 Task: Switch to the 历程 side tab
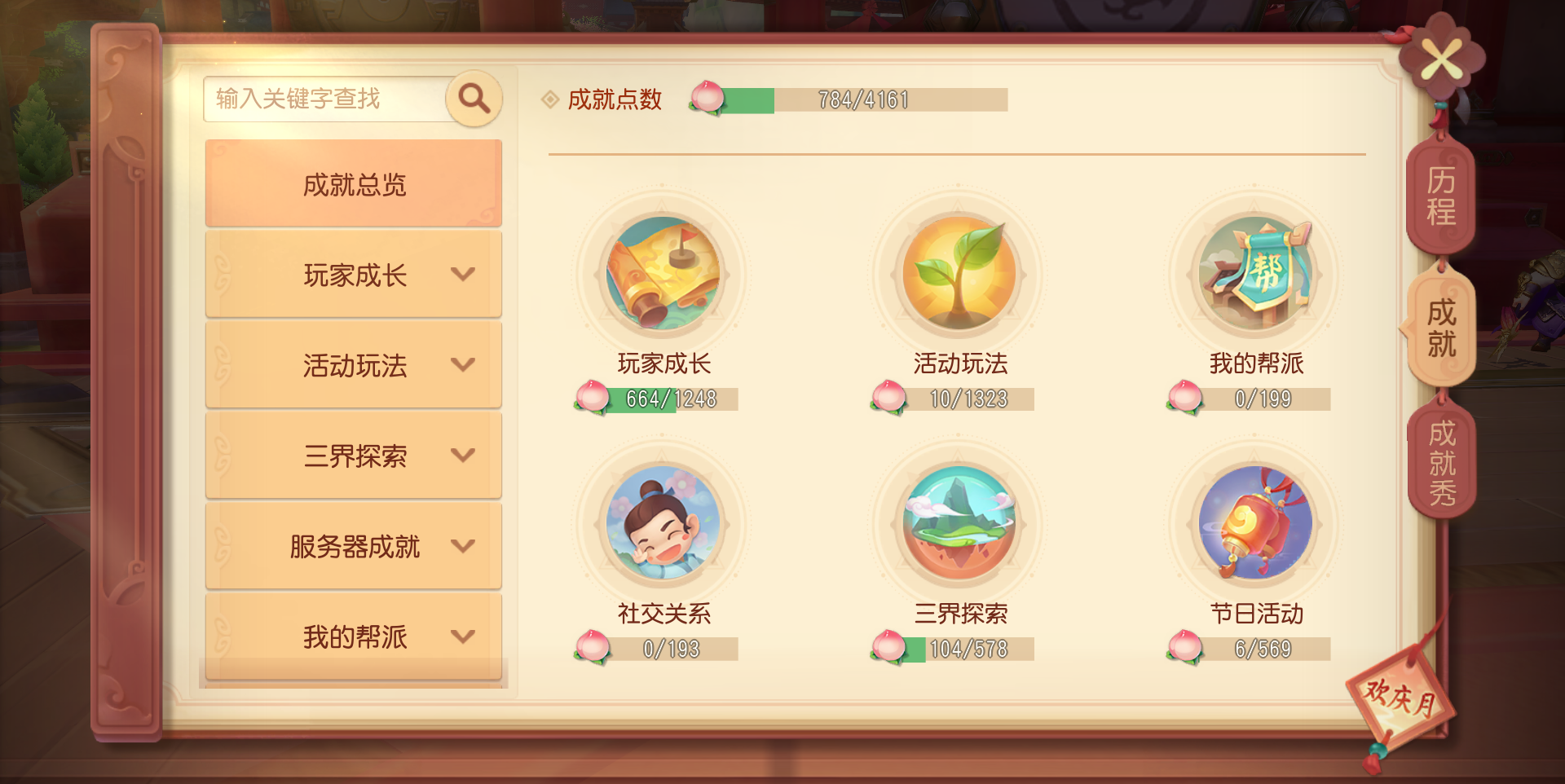[1441, 196]
